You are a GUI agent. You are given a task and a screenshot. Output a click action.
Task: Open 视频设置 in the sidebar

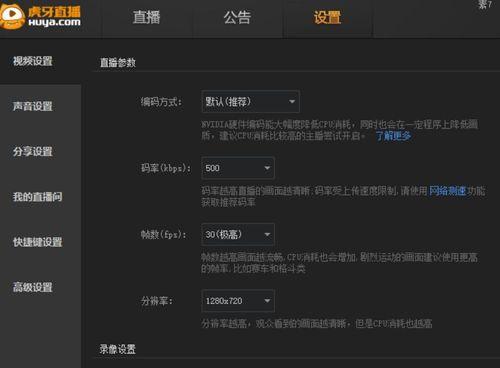point(33,61)
